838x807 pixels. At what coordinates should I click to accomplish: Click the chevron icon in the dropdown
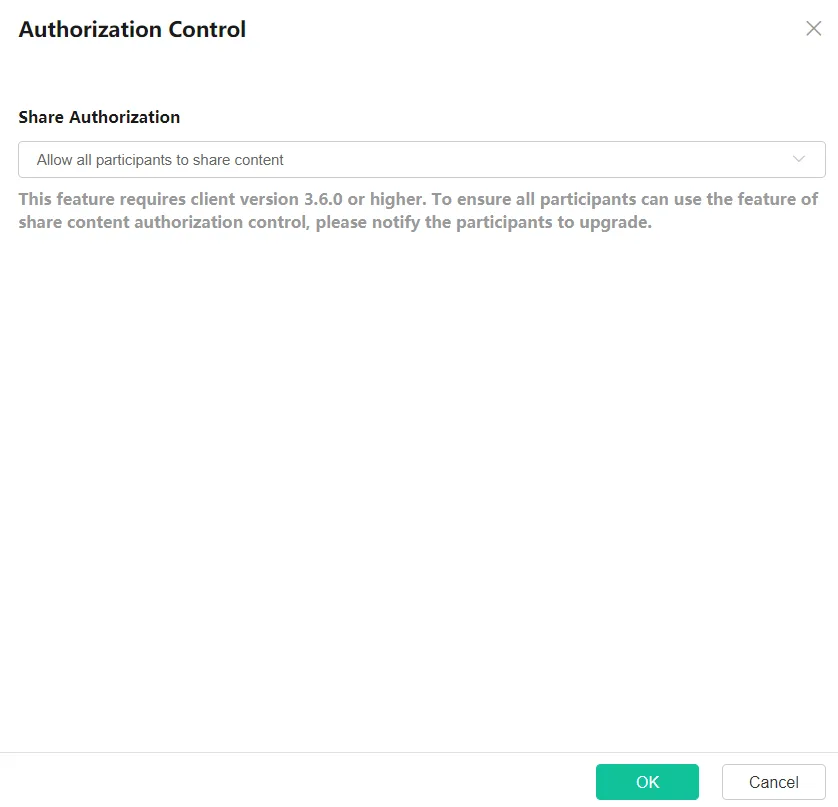(799, 159)
